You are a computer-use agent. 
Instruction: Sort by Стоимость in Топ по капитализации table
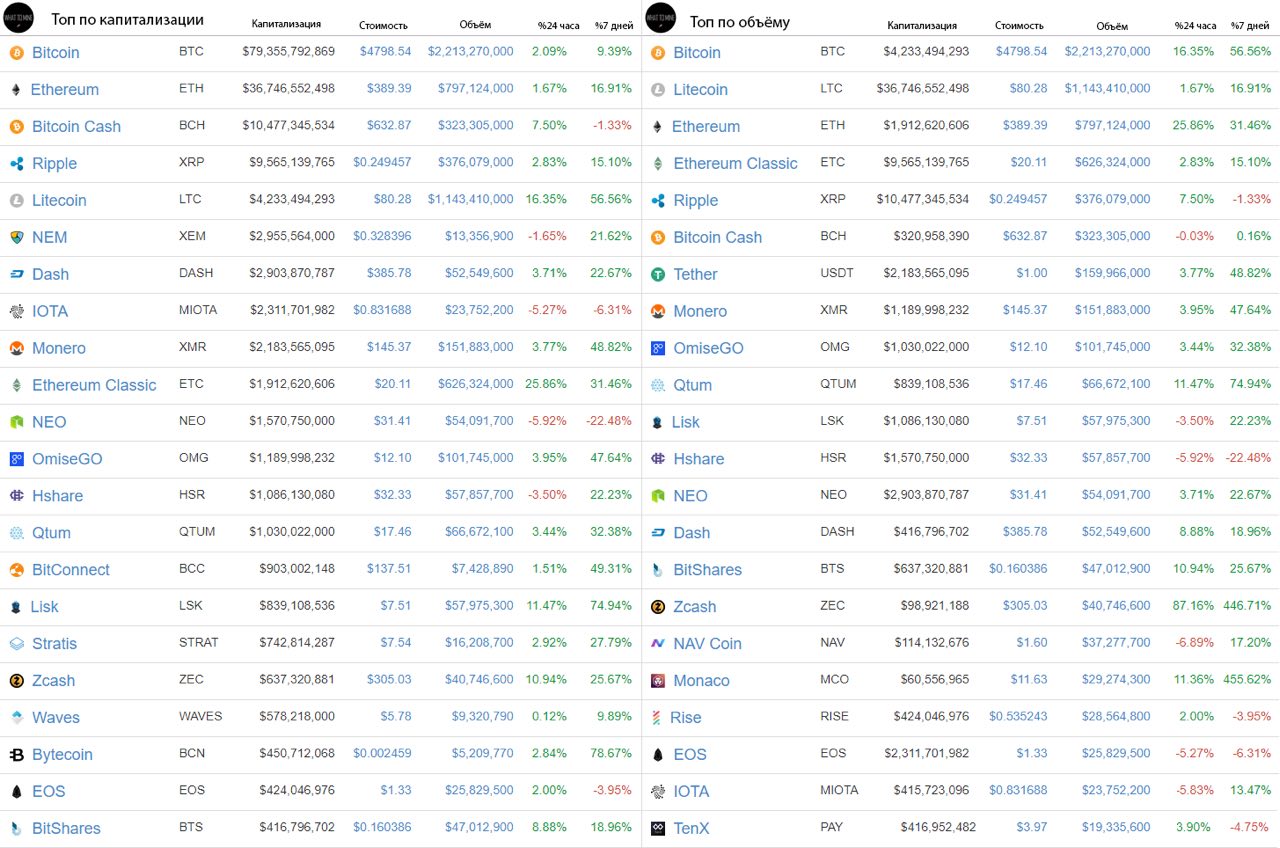tap(383, 24)
